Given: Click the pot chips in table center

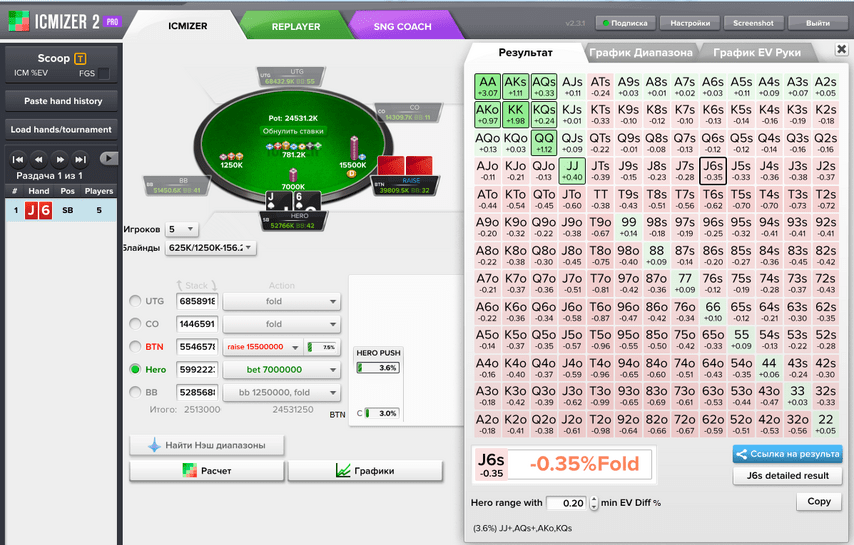Looking at the screenshot, I should coord(294,146).
